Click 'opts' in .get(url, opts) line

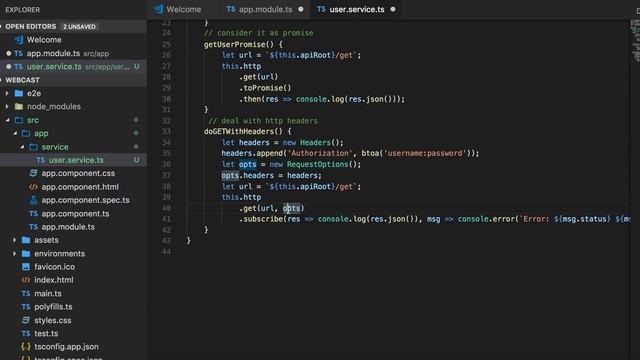291,208
